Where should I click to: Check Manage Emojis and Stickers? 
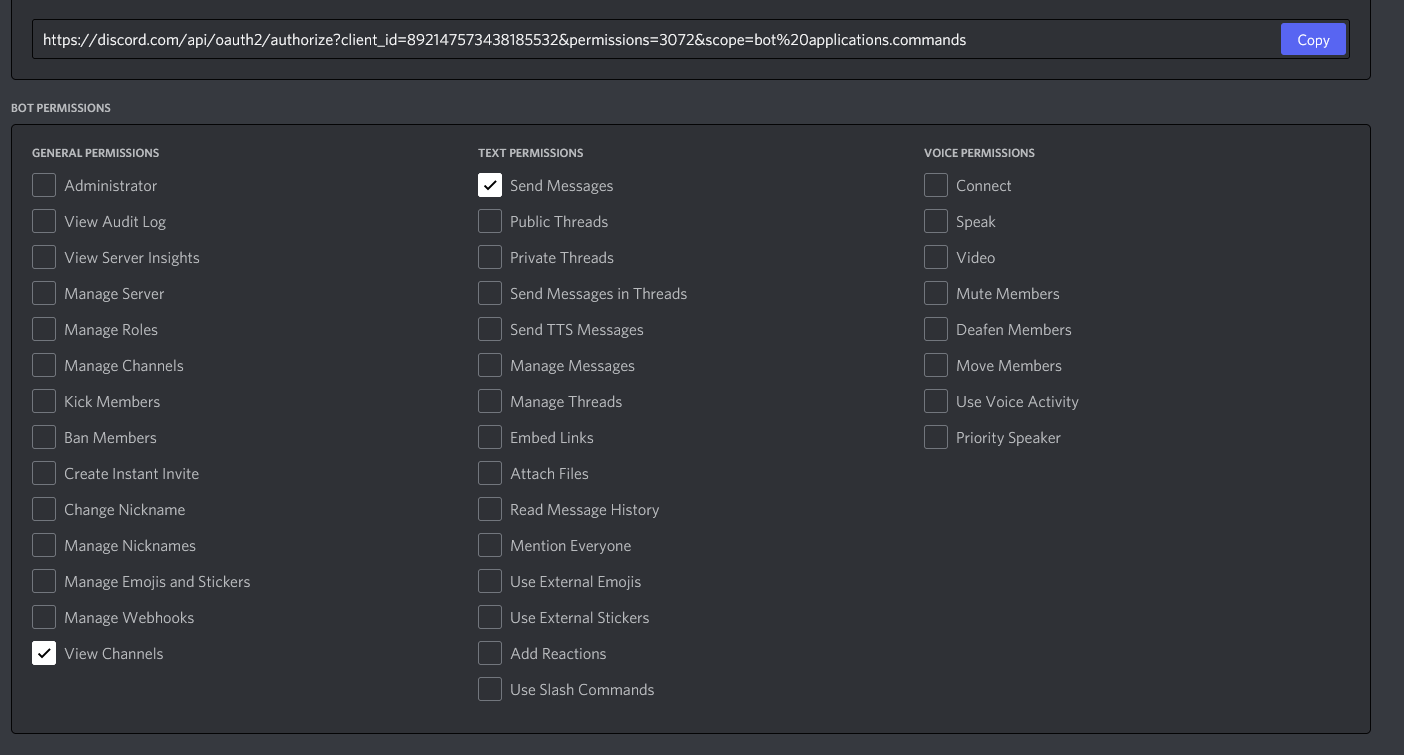[44, 581]
